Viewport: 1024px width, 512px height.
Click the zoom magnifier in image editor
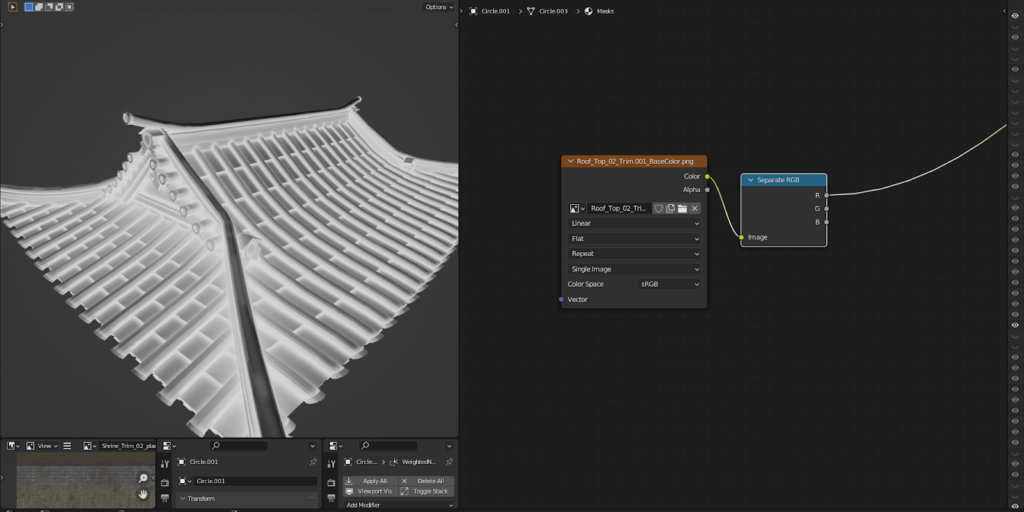[143, 478]
